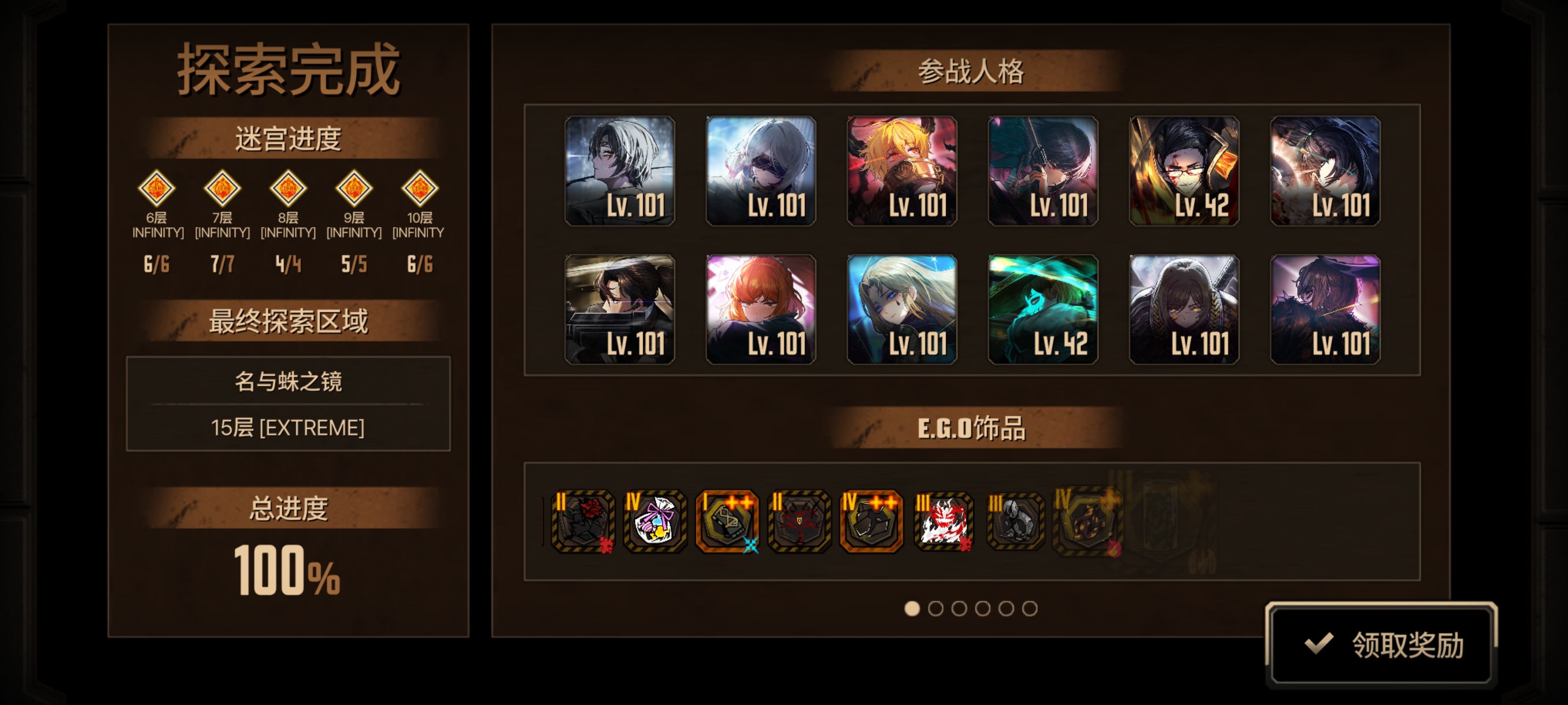Viewport: 1568px width, 705px height.
Task: Select the blonde red-background Lv. 101 portrait
Action: coord(901,171)
